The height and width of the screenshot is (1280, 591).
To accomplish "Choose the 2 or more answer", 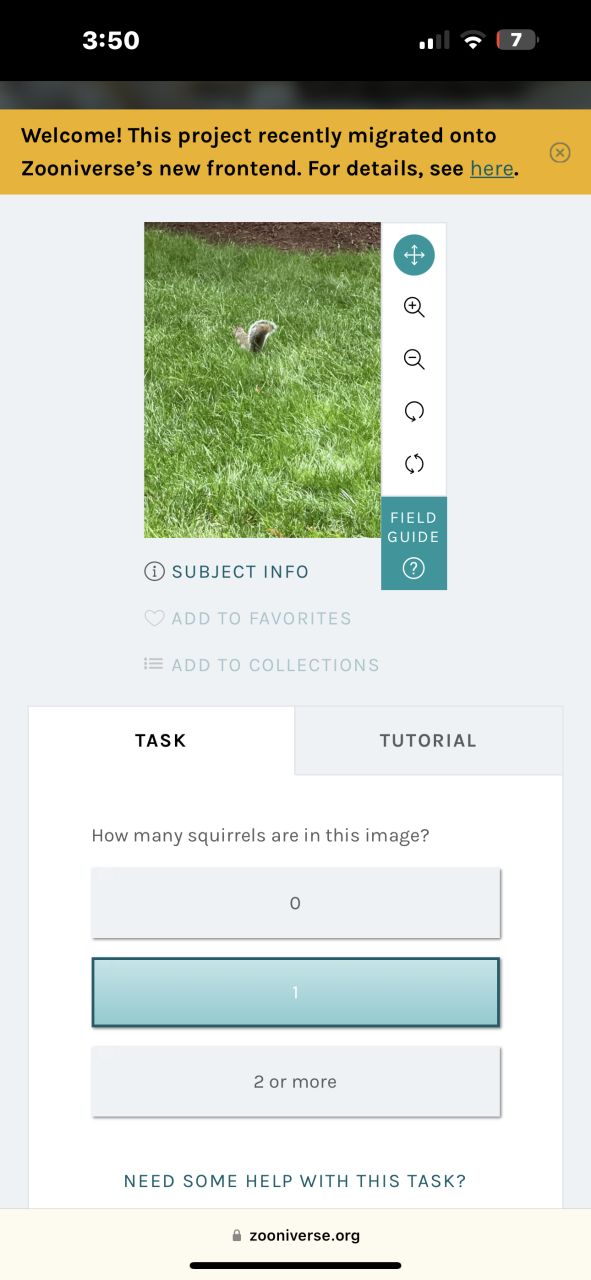I will (x=295, y=1082).
